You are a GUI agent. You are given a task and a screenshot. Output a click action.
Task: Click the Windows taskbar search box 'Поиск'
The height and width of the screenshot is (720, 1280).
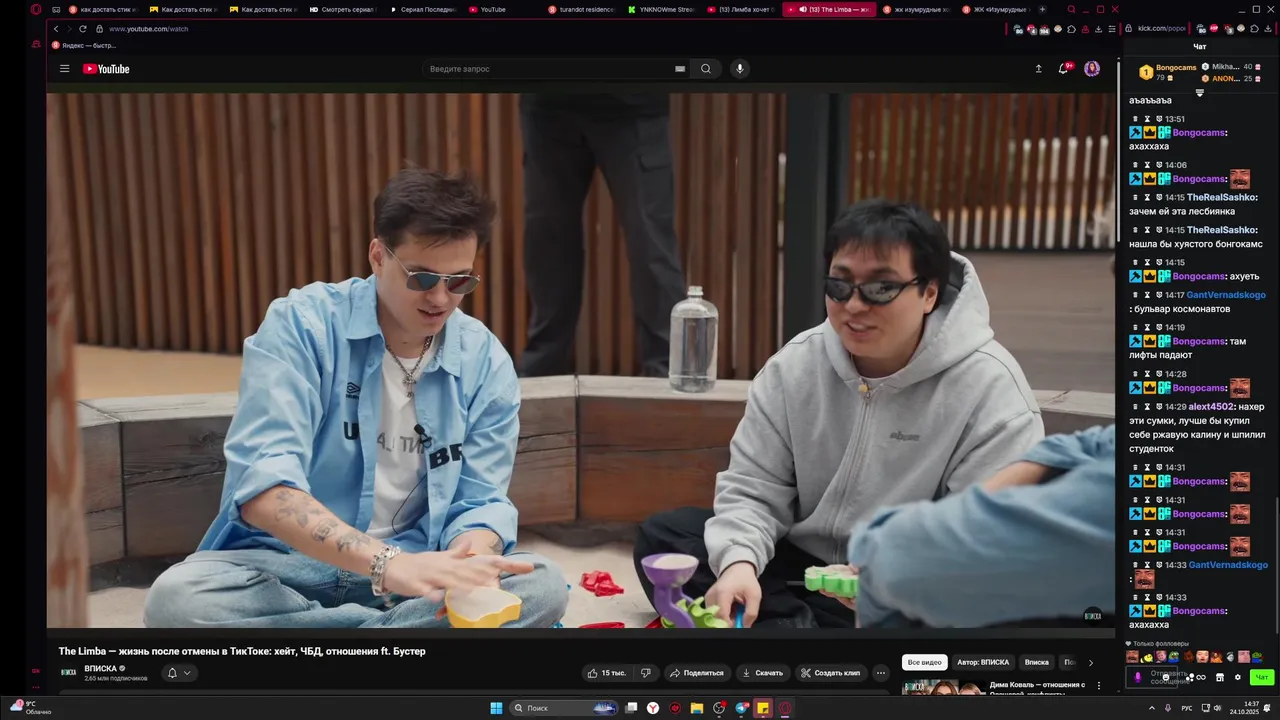[563, 708]
